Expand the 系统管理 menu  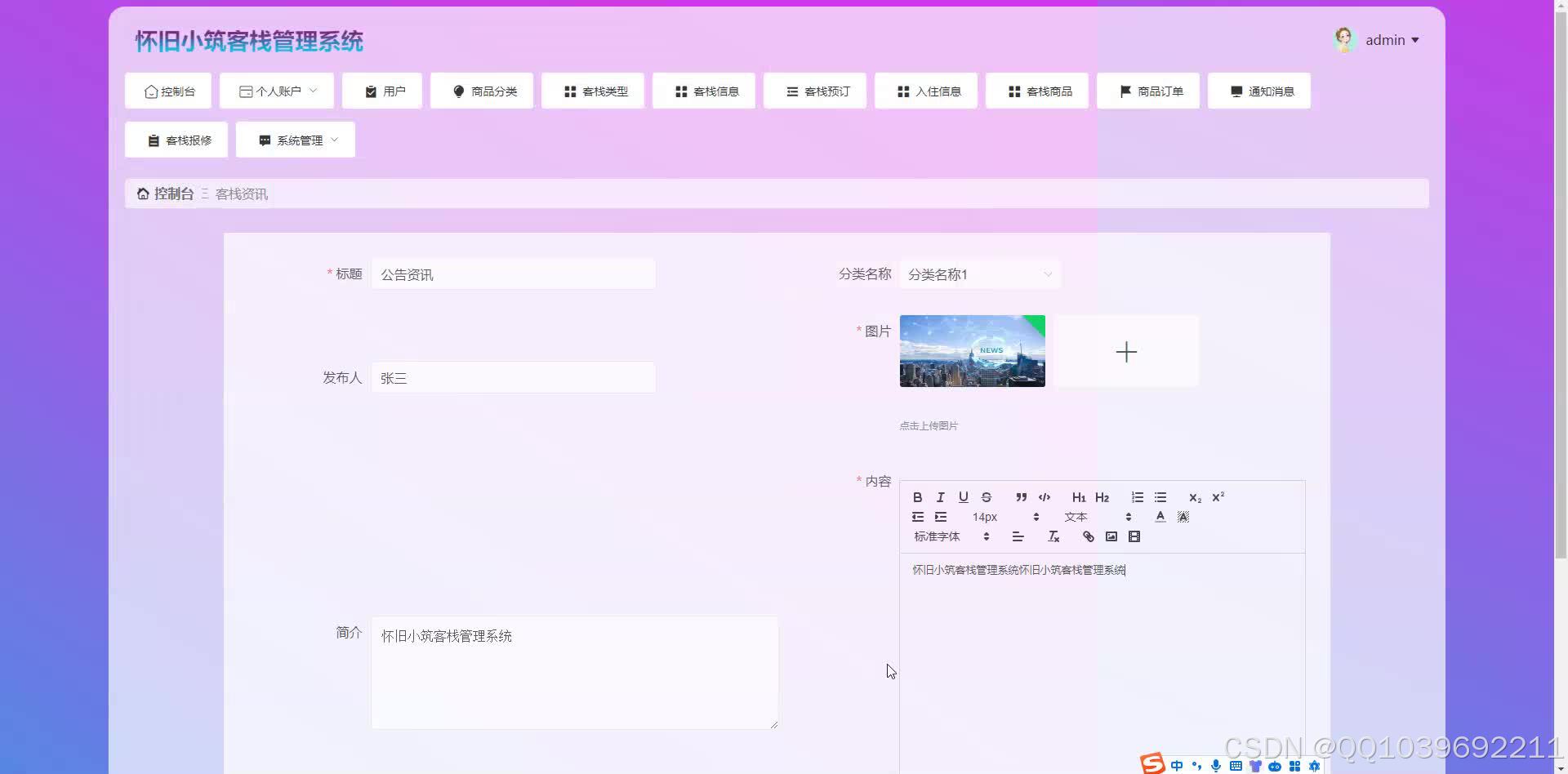click(x=295, y=140)
